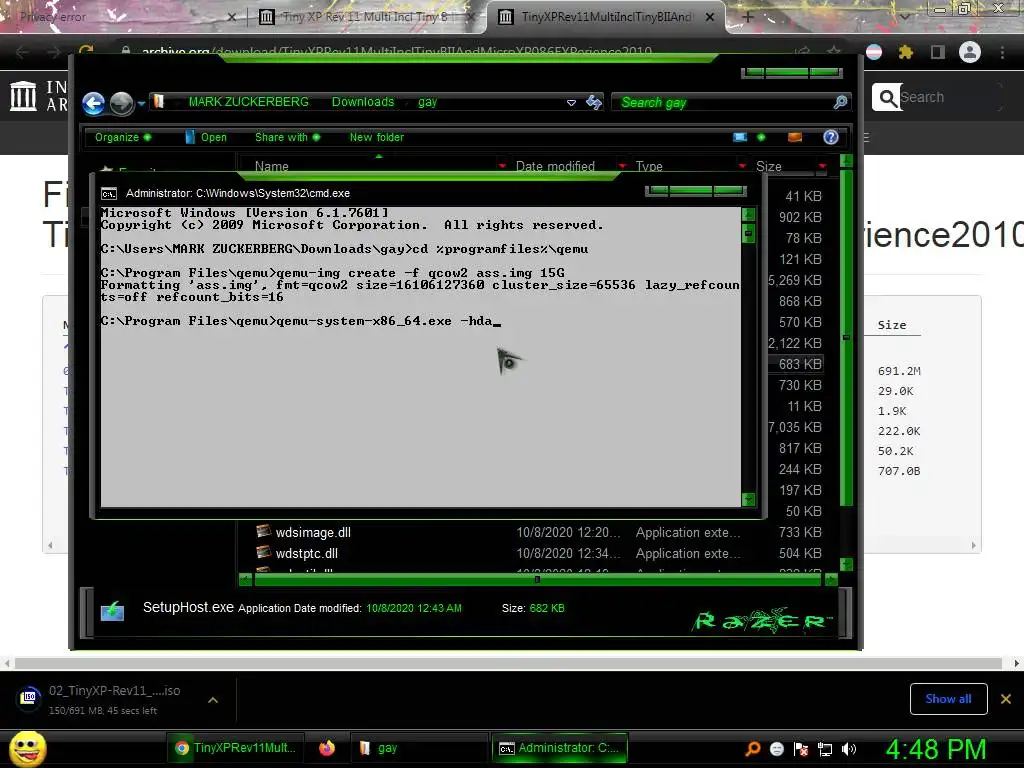Click the SetupHost.exe icon in details pane
This screenshot has width=1024, height=768.
(112, 611)
